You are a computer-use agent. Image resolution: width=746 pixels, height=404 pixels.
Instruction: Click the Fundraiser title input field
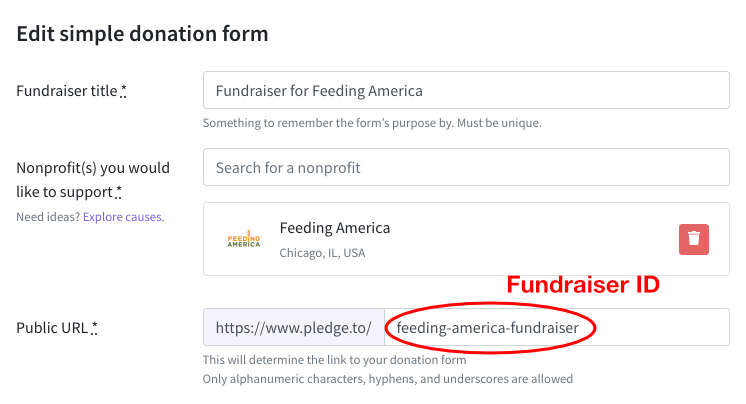click(466, 91)
